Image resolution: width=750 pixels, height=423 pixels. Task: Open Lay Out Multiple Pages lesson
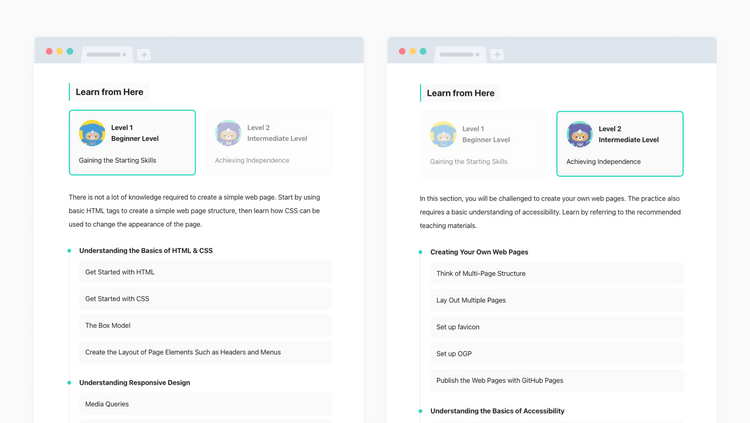(x=557, y=300)
